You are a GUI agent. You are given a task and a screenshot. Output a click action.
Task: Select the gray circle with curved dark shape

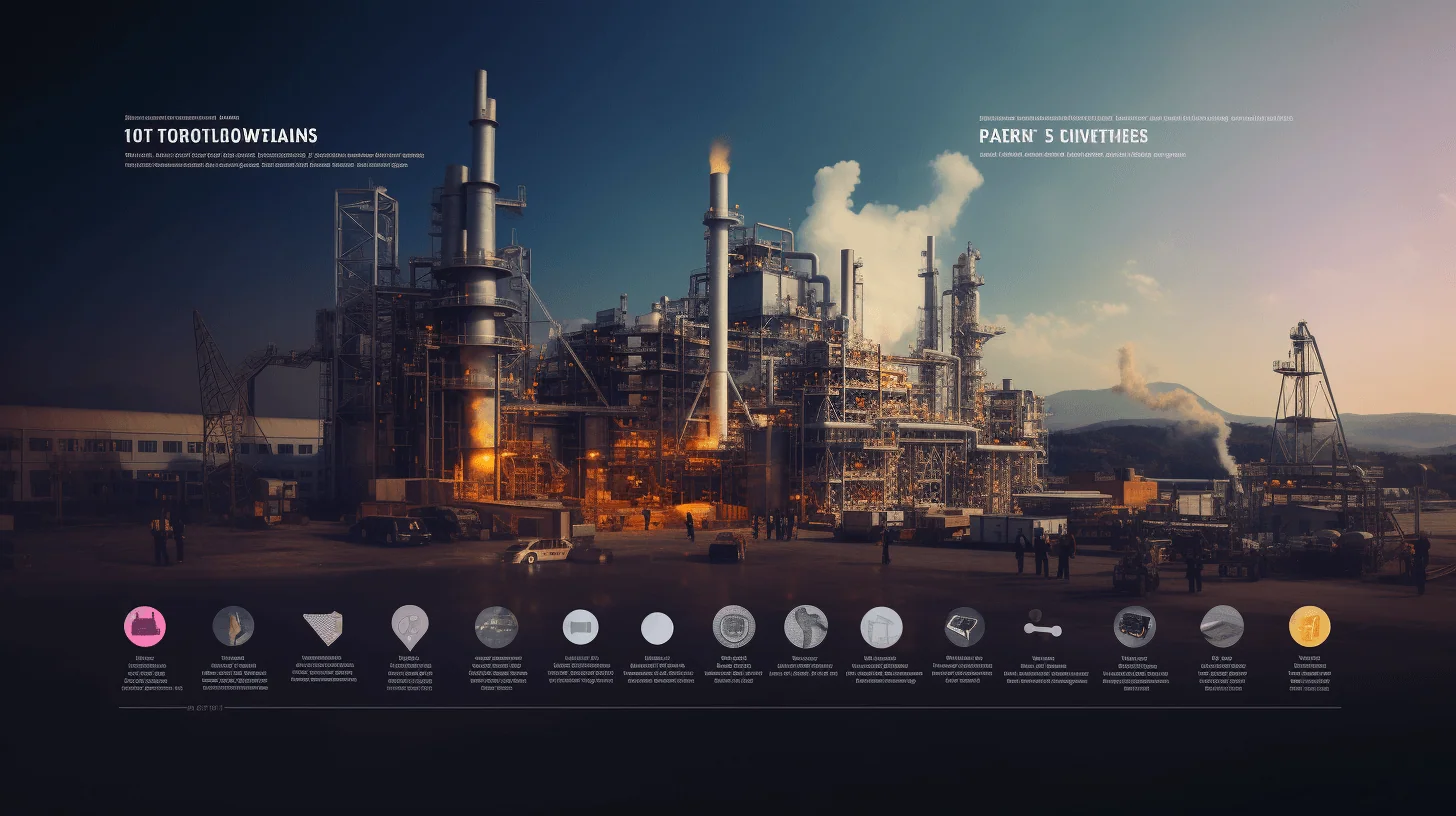806,627
